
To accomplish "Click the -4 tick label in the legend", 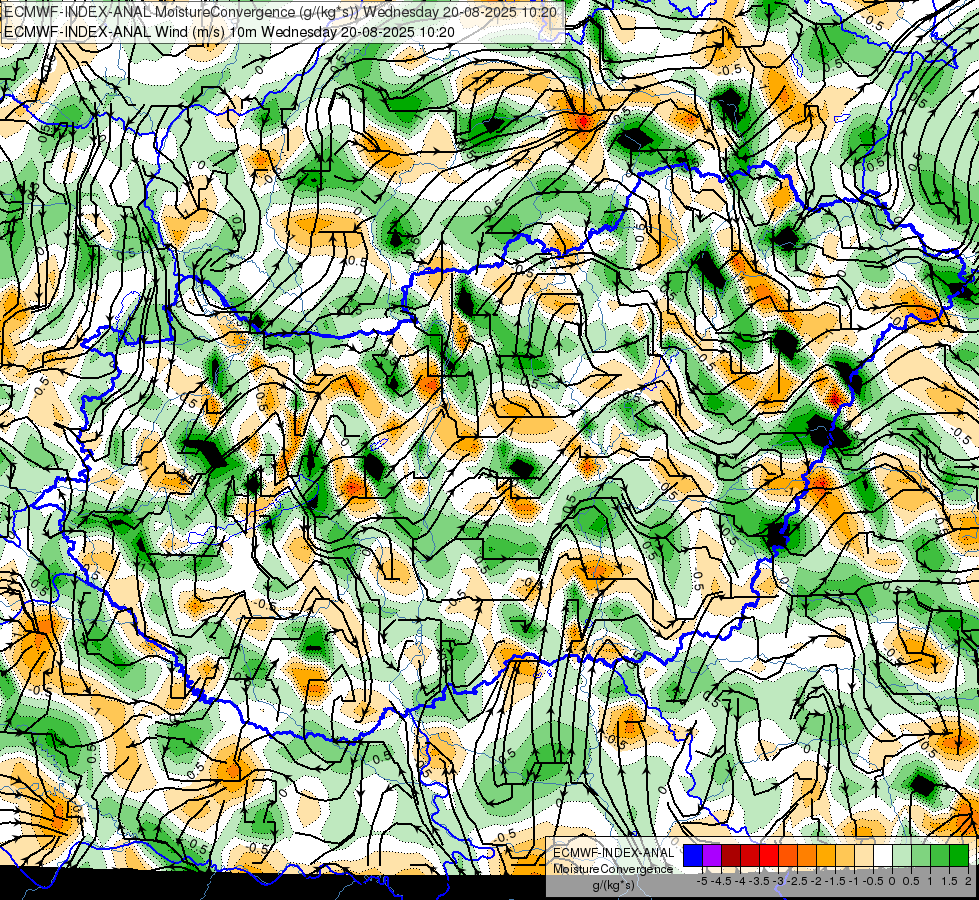I will (x=740, y=881).
